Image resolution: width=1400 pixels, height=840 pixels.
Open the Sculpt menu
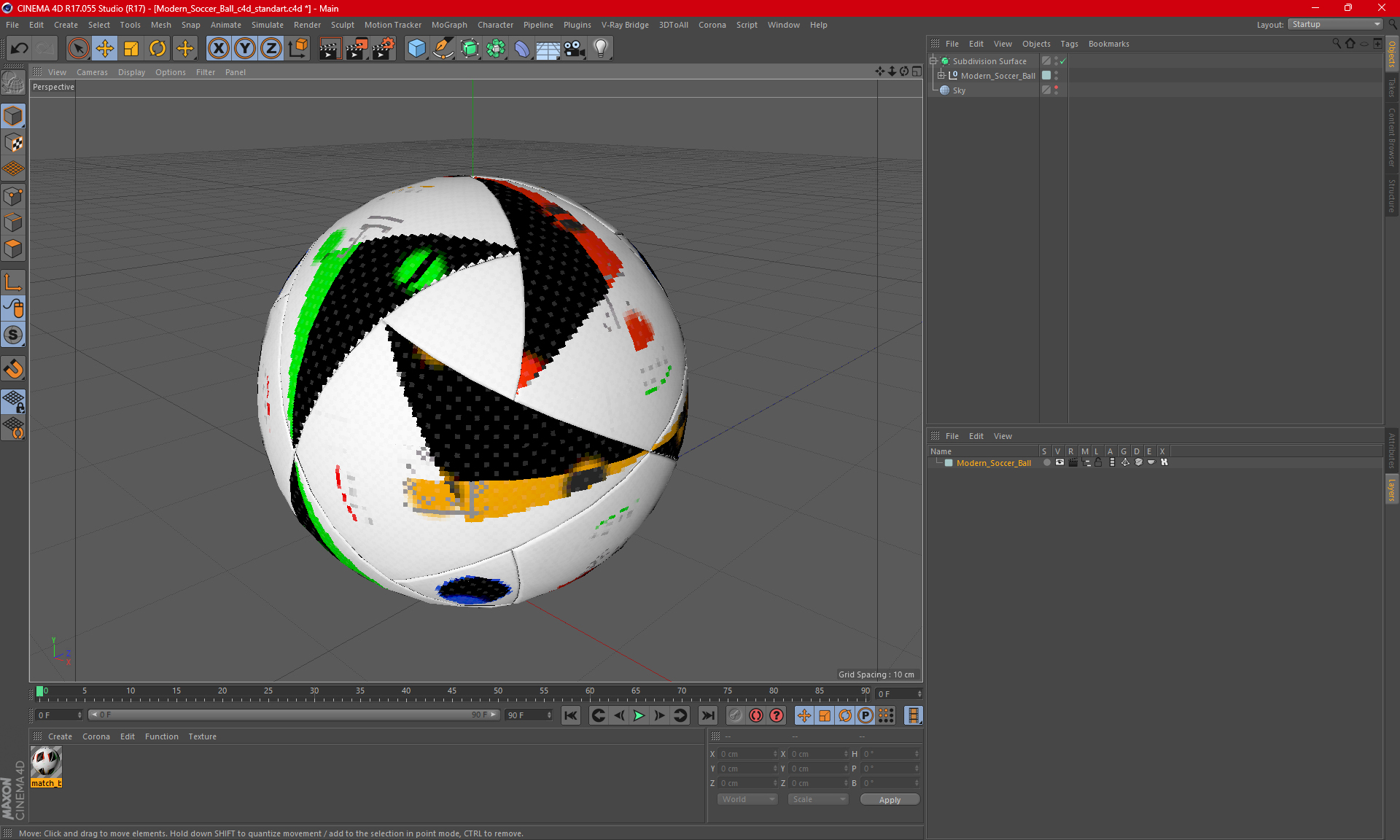(342, 25)
